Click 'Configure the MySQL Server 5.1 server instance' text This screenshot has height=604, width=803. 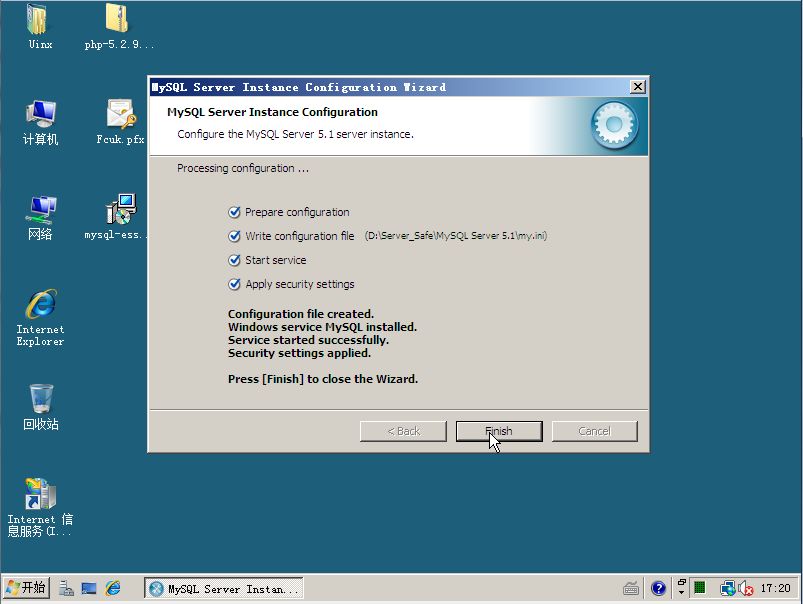pos(295,134)
